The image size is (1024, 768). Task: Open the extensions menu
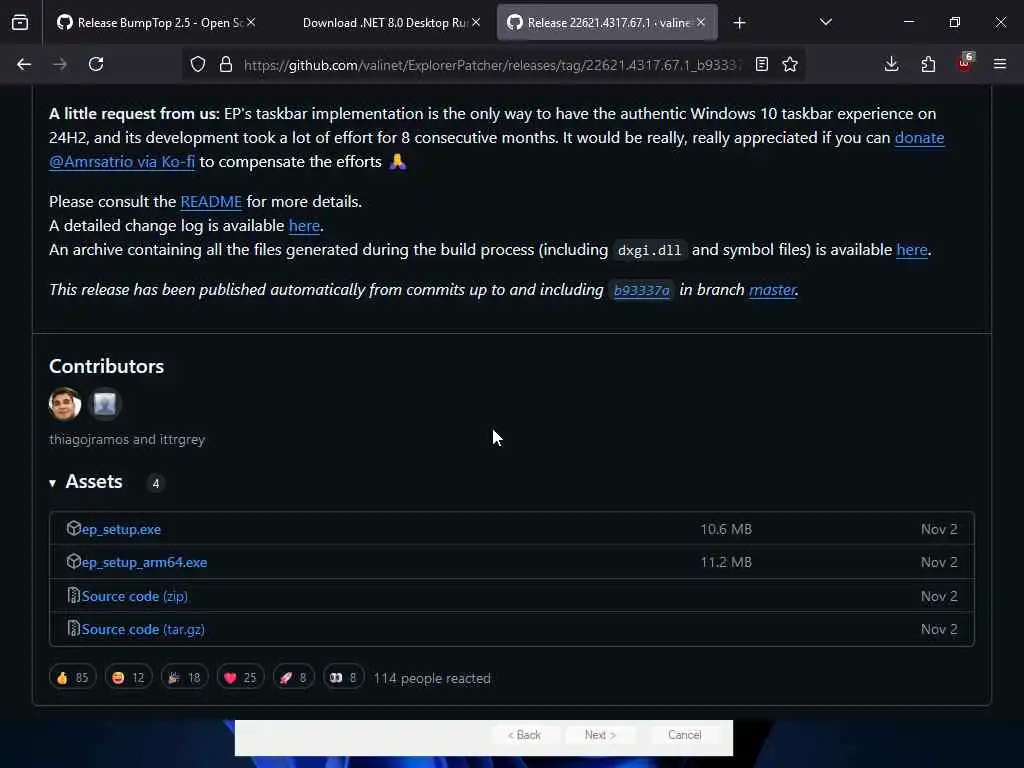928,64
